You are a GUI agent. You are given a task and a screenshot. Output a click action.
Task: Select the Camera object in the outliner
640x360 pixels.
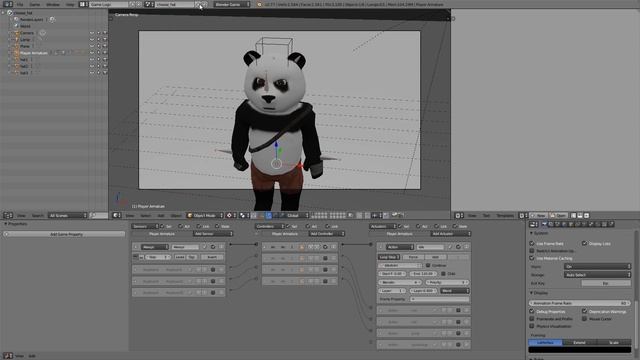[27, 33]
